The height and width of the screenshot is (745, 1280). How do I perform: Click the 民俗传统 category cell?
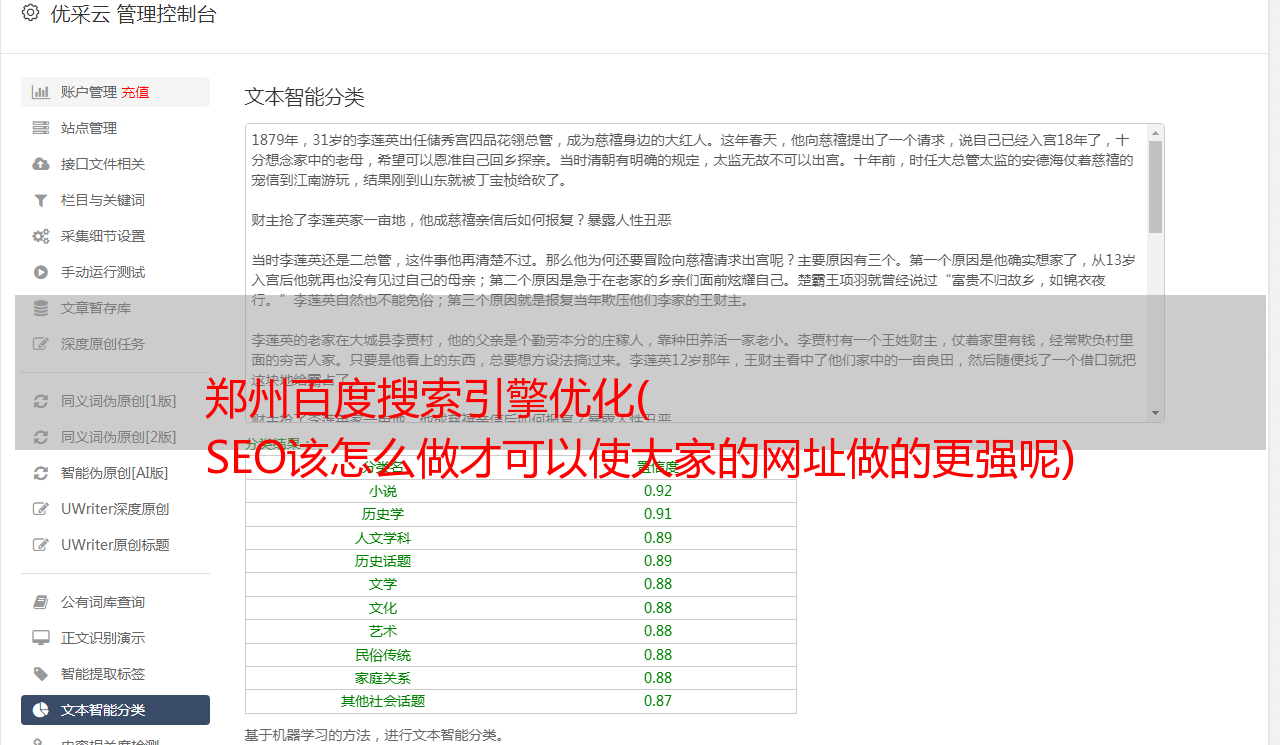[383, 655]
